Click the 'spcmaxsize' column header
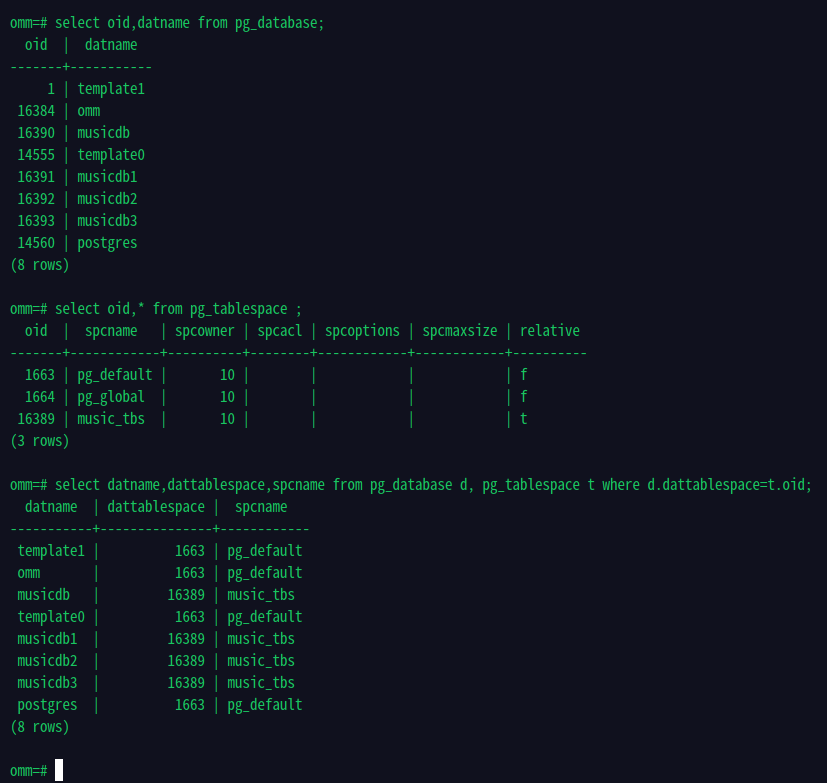This screenshot has width=827, height=783. (x=460, y=331)
